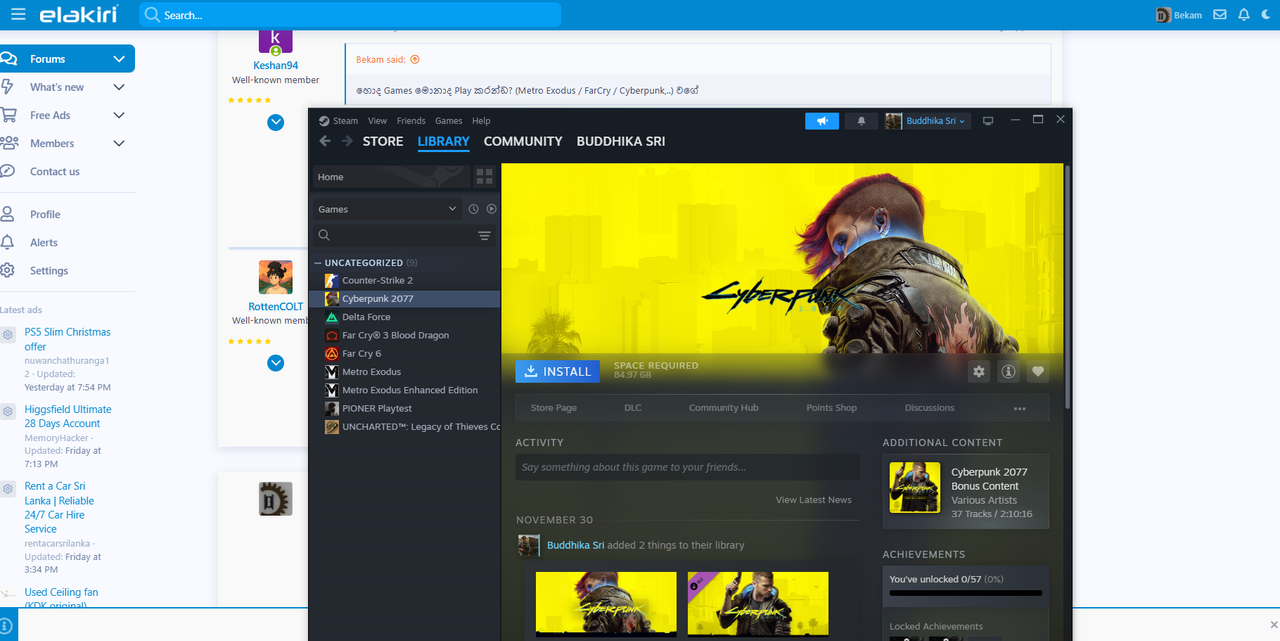Open the BUDDHIKA SRI profile tab

(621, 141)
